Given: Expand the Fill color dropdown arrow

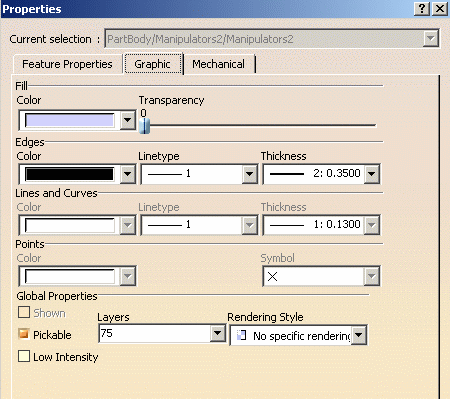Looking at the screenshot, I should click(x=128, y=120).
